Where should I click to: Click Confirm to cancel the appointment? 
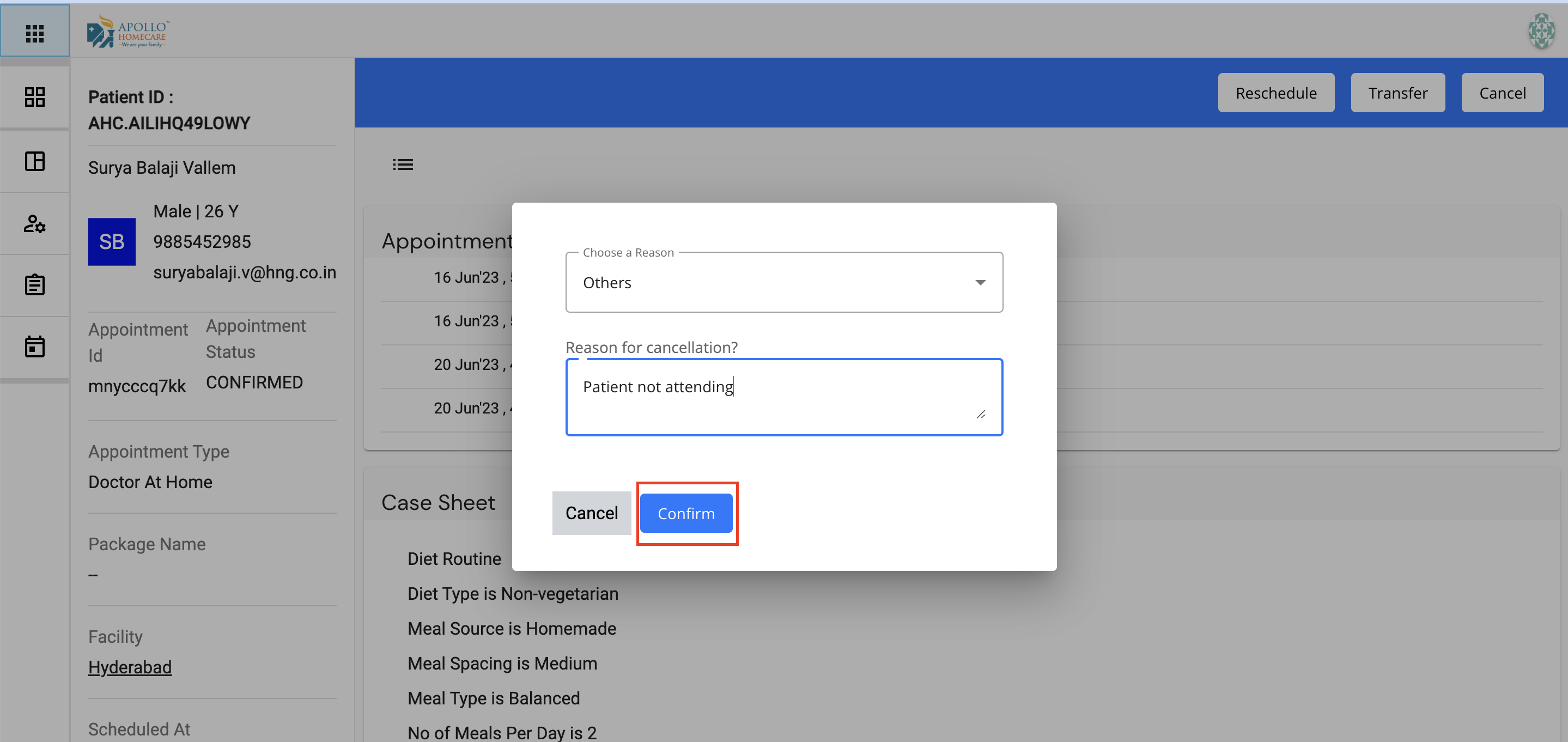(686, 513)
